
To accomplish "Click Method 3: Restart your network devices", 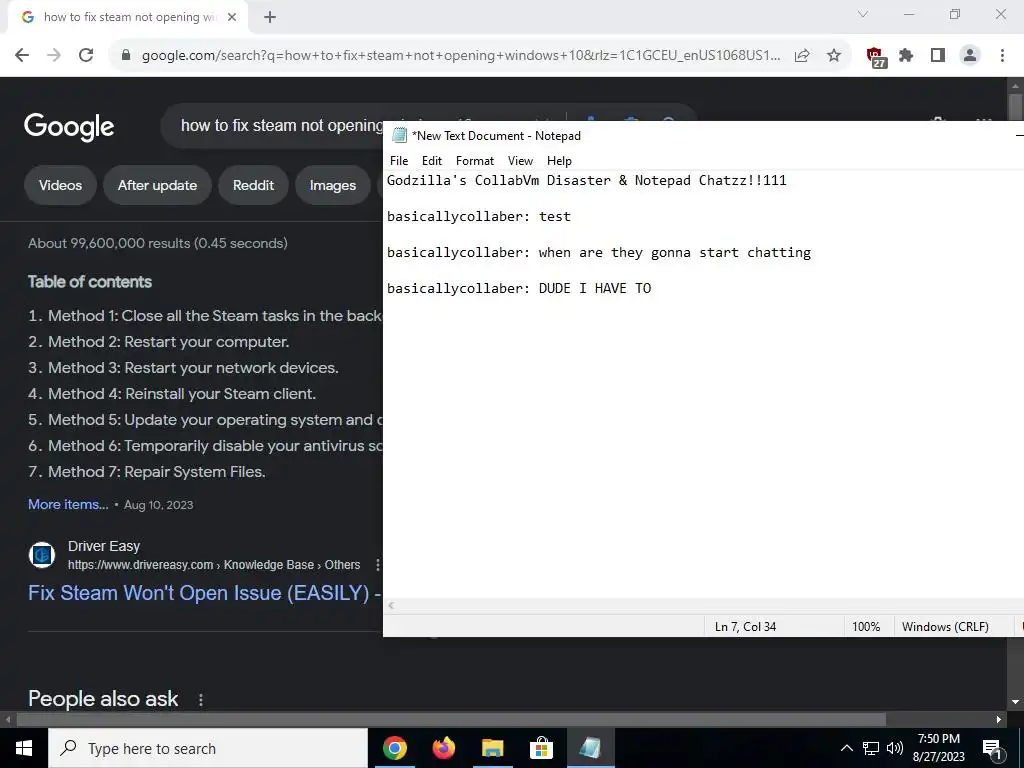I will (x=193, y=368).
